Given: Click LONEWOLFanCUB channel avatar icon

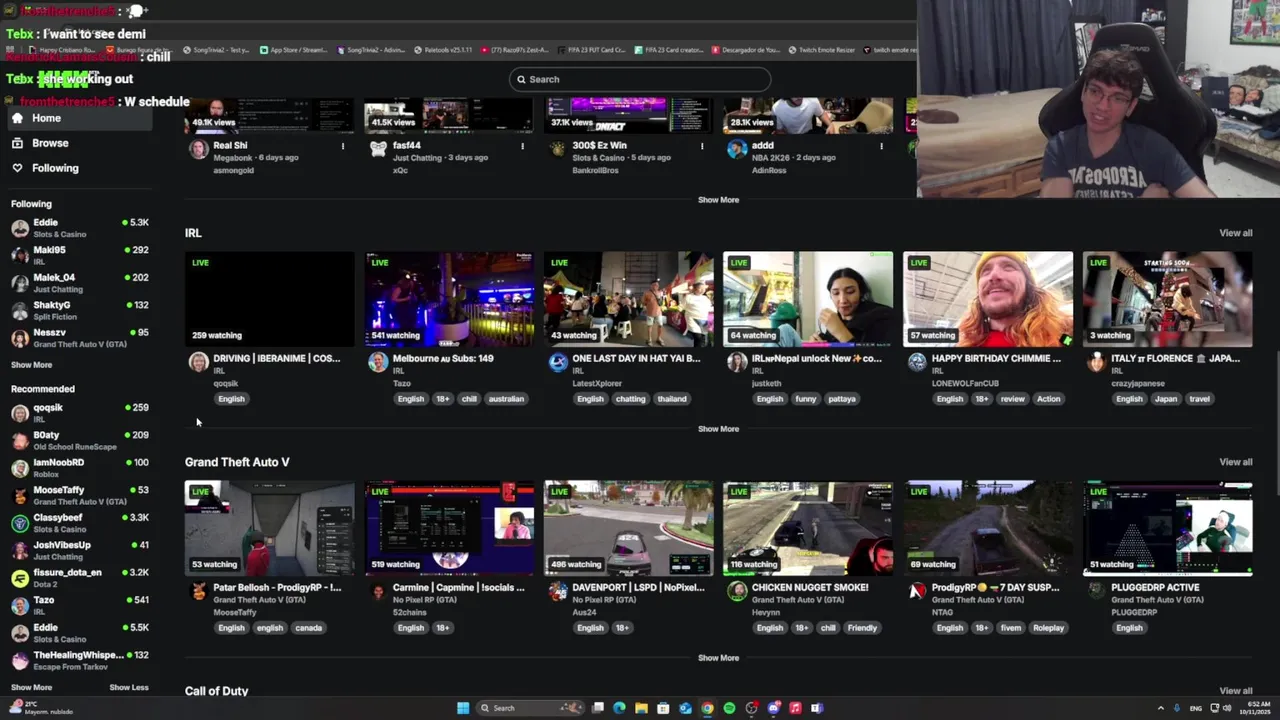Looking at the screenshot, I should [x=917, y=362].
